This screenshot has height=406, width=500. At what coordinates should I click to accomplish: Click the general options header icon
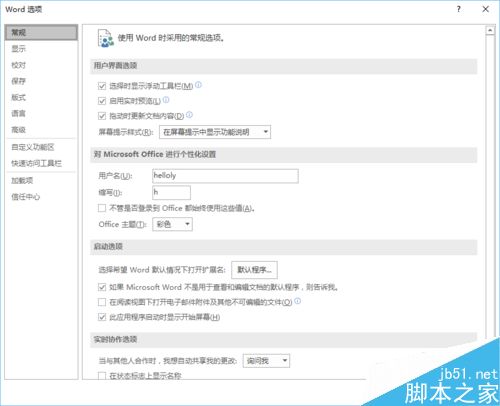point(106,38)
